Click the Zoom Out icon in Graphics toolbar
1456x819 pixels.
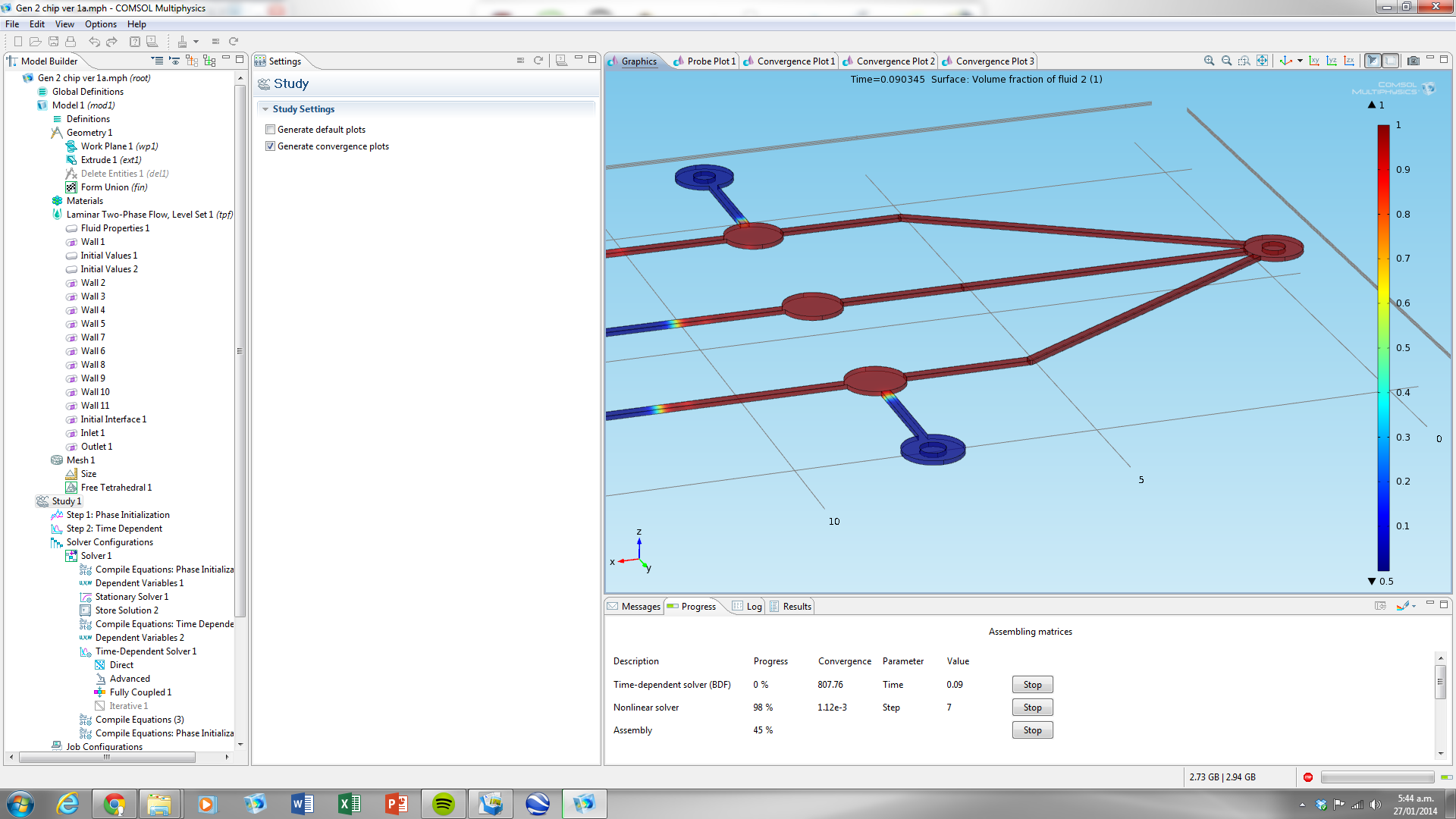click(1226, 61)
